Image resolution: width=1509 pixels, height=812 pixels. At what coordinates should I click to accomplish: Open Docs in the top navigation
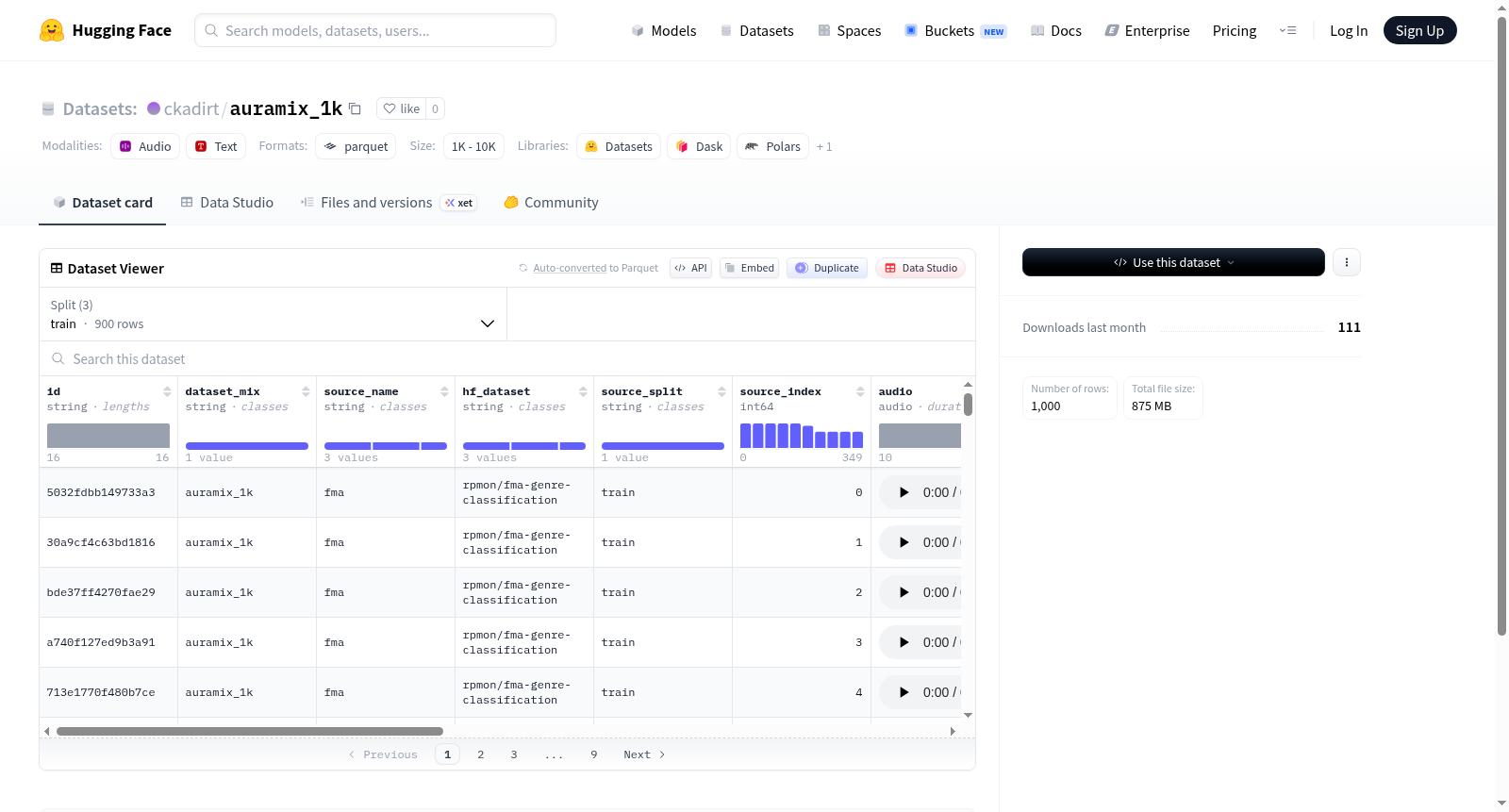(1056, 31)
